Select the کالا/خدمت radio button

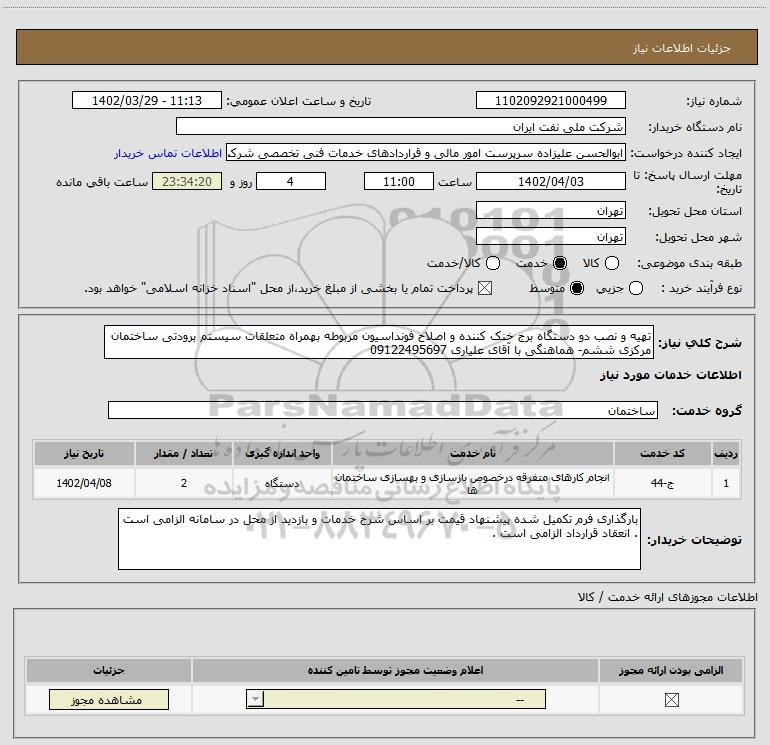point(493,263)
